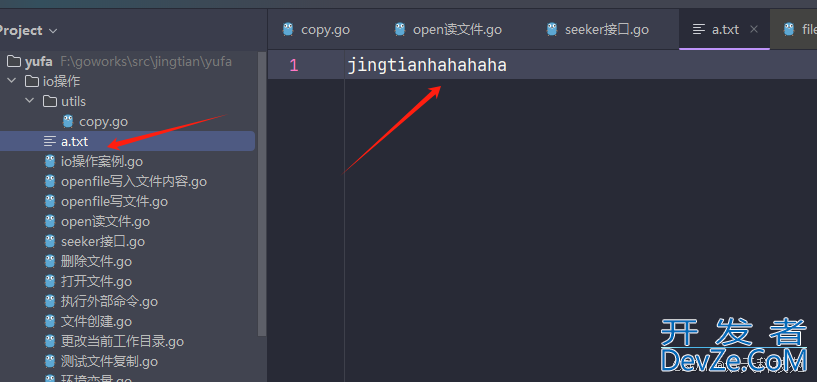The height and width of the screenshot is (382, 817).
Task: Click gopher icon of seeker接口.go in tree
Action: tap(50, 241)
